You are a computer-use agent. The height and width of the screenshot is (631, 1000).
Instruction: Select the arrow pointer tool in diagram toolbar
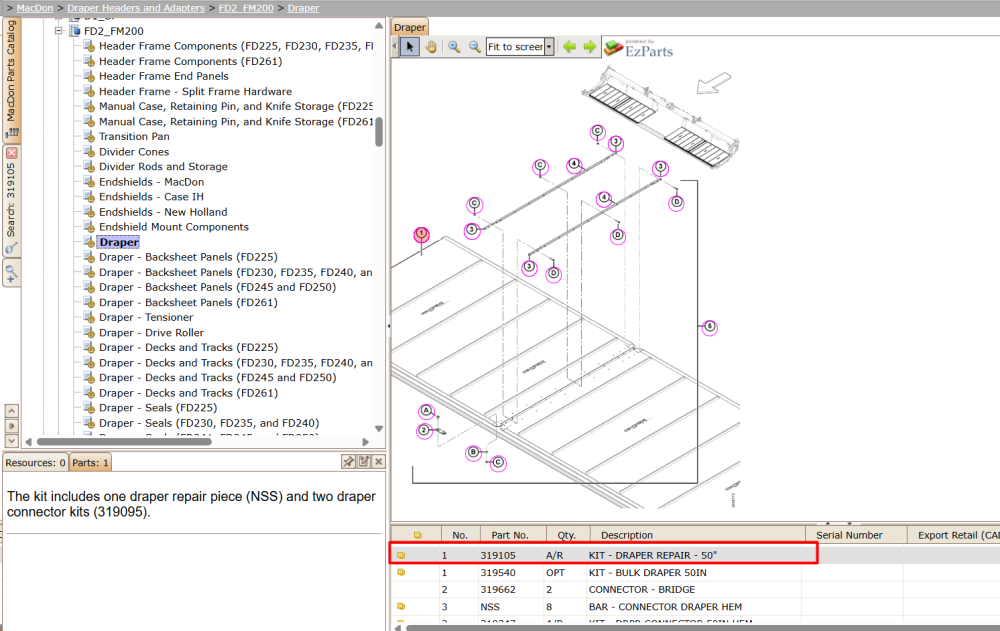(409, 47)
